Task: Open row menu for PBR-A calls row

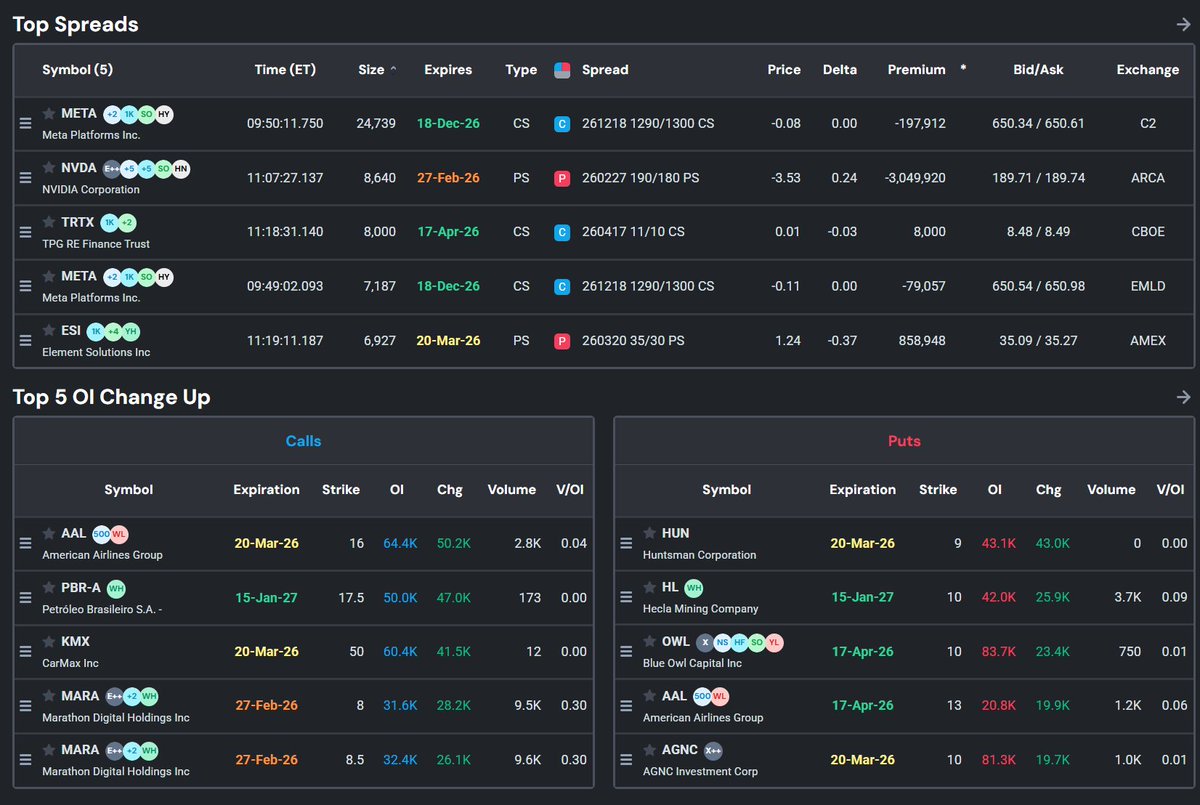Action: 26,598
